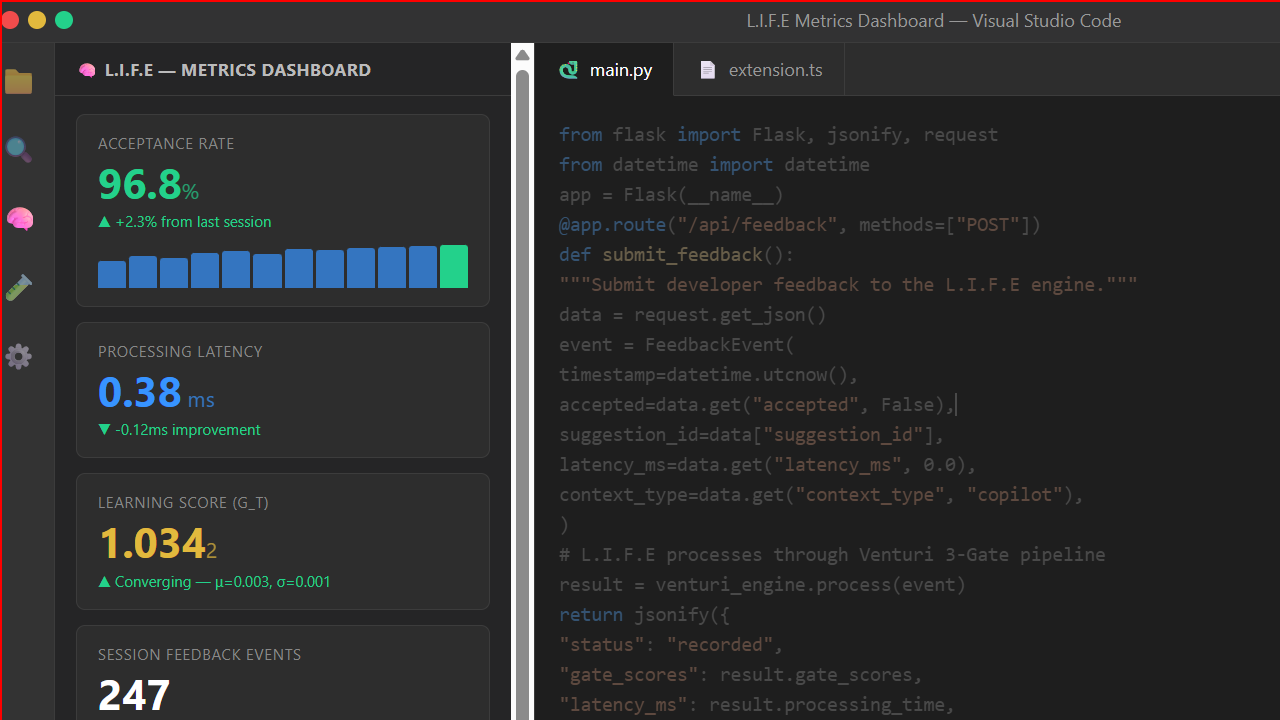1280x720 pixels.
Task: Switch to the extension.ts tab
Action: point(759,70)
